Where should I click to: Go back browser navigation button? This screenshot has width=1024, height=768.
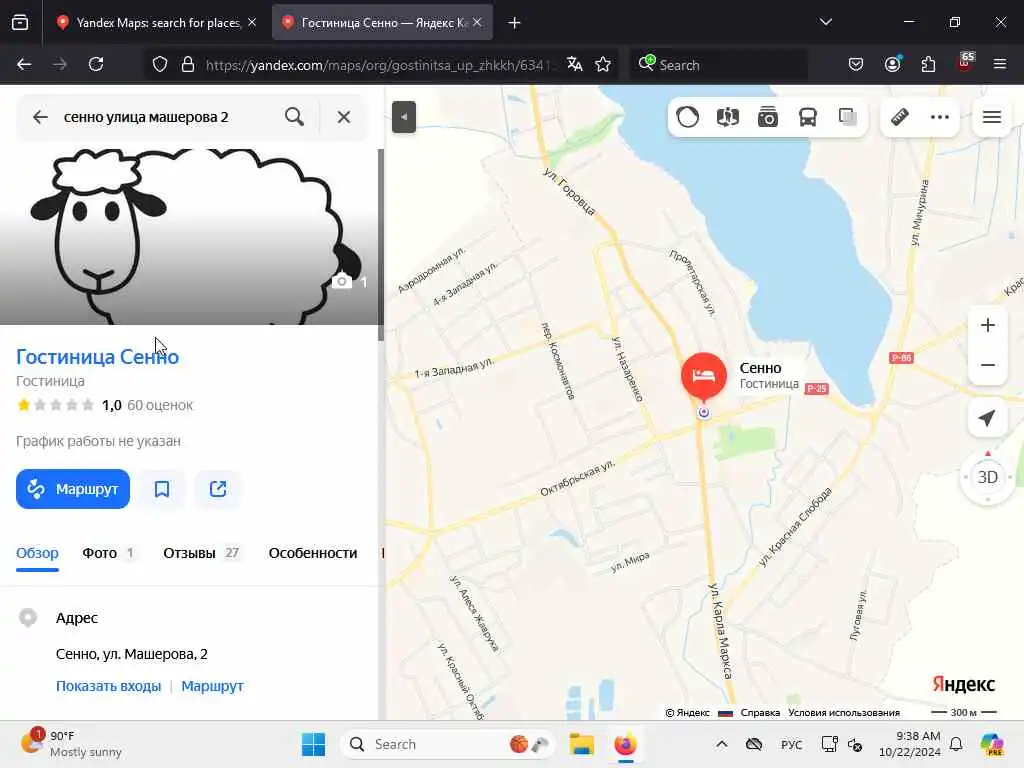(24, 64)
